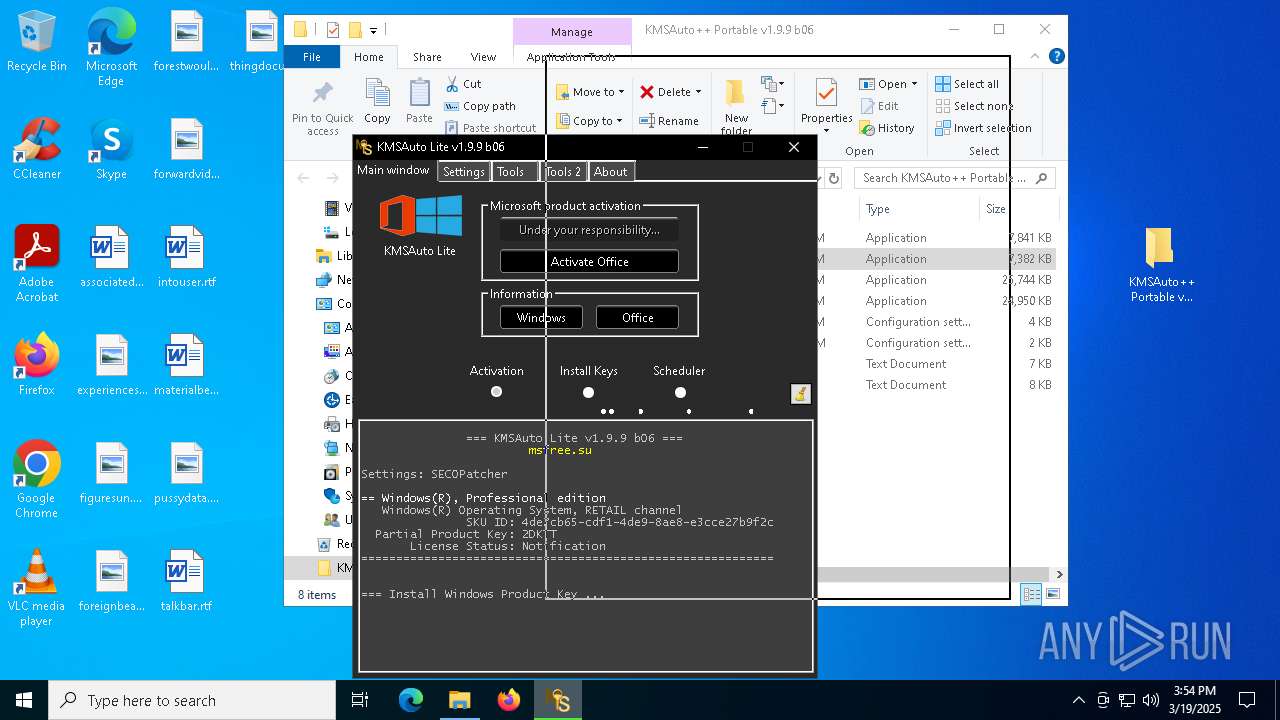This screenshot has width=1280, height=720.
Task: Select the Adobe Acrobat desktop icon
Action: 37,264
